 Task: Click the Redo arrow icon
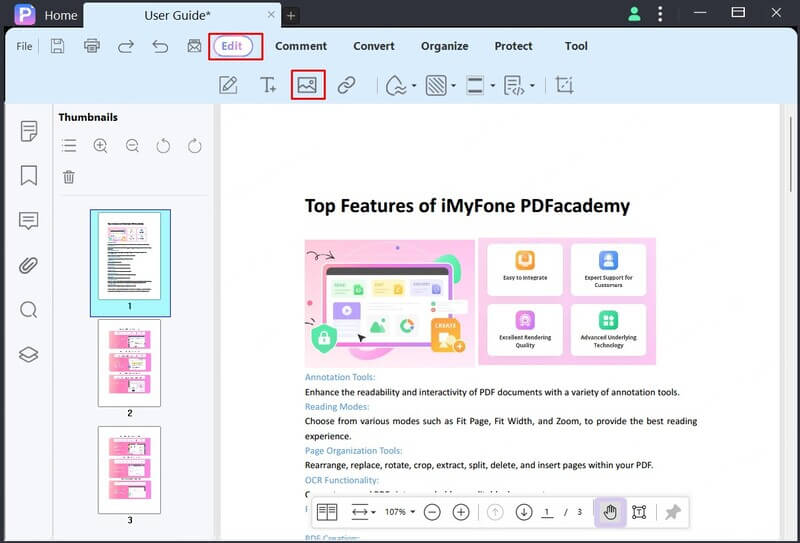[x=126, y=46]
